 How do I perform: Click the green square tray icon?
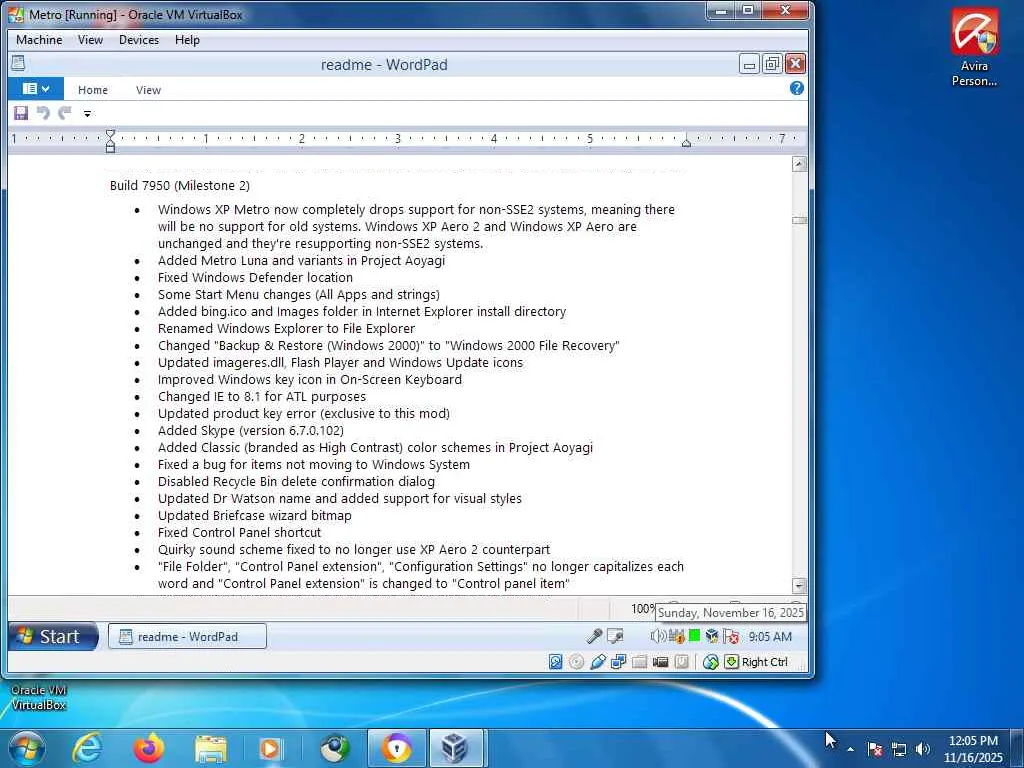(694, 635)
